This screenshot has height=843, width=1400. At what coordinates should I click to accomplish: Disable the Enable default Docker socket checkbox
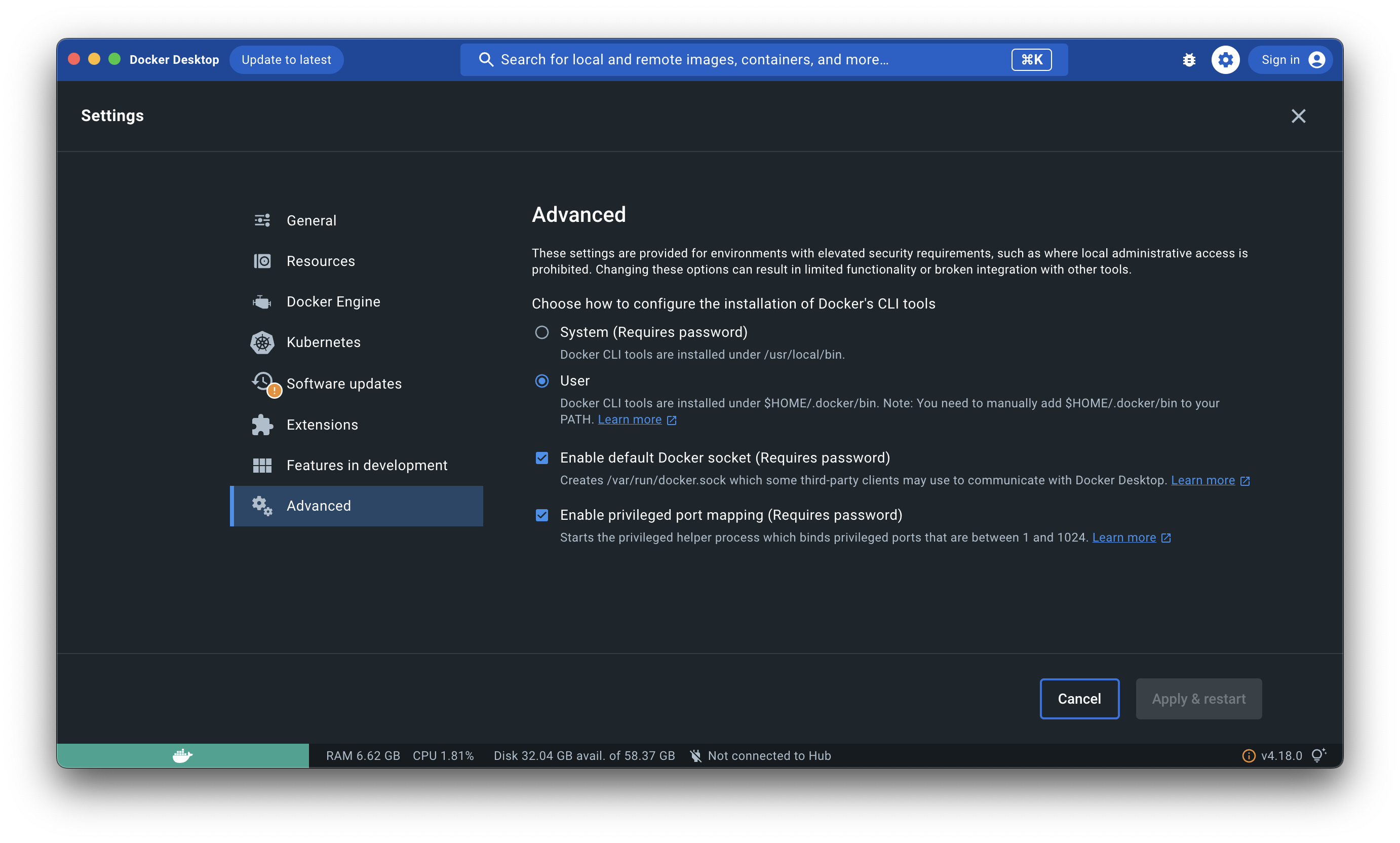[x=542, y=458]
